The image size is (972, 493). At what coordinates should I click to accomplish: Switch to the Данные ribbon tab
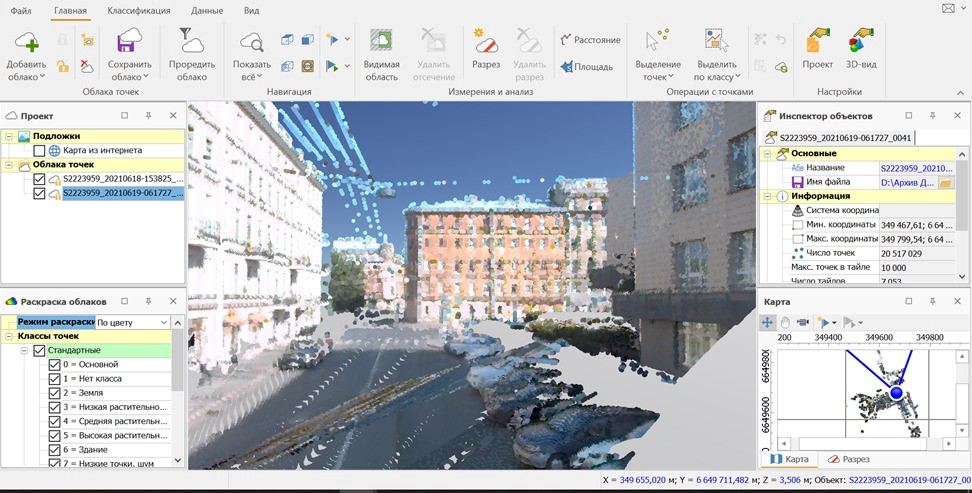tap(207, 10)
